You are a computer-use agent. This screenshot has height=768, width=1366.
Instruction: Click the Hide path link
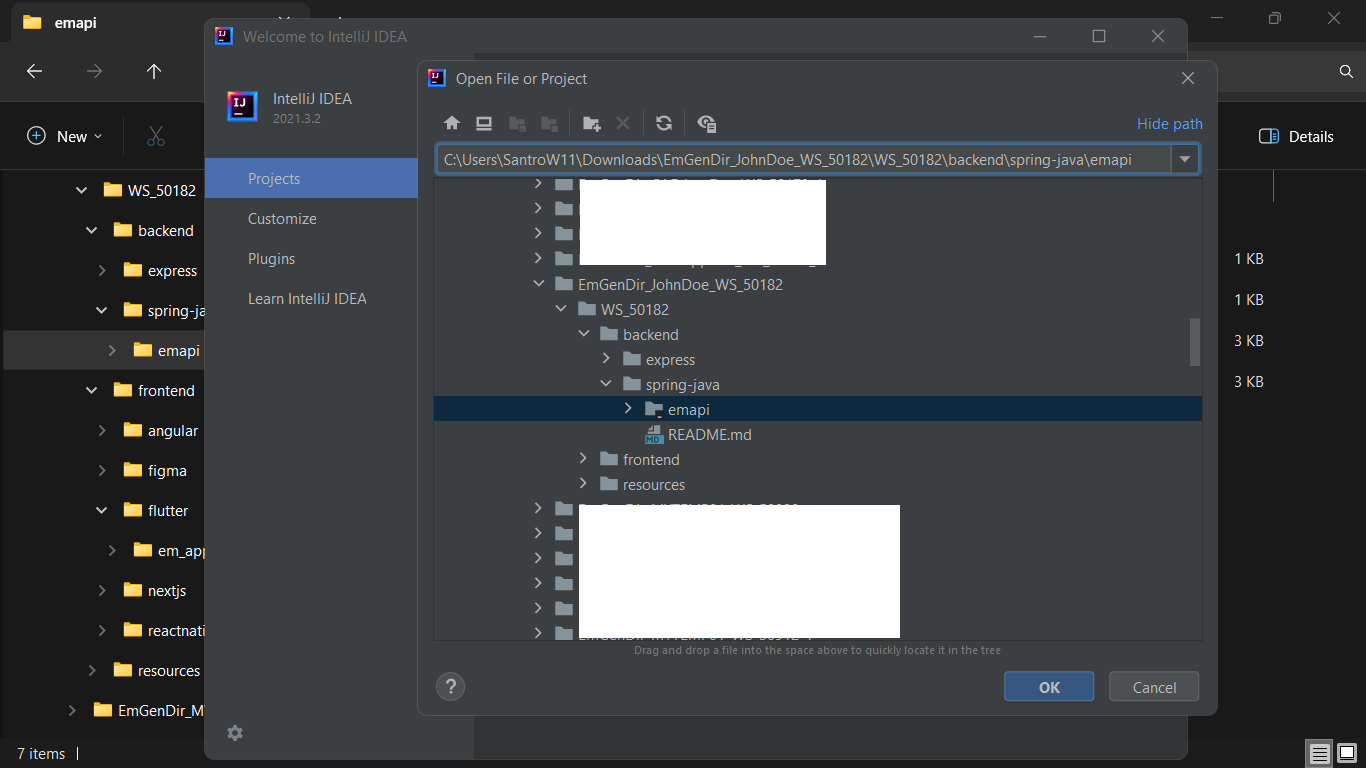1170,124
